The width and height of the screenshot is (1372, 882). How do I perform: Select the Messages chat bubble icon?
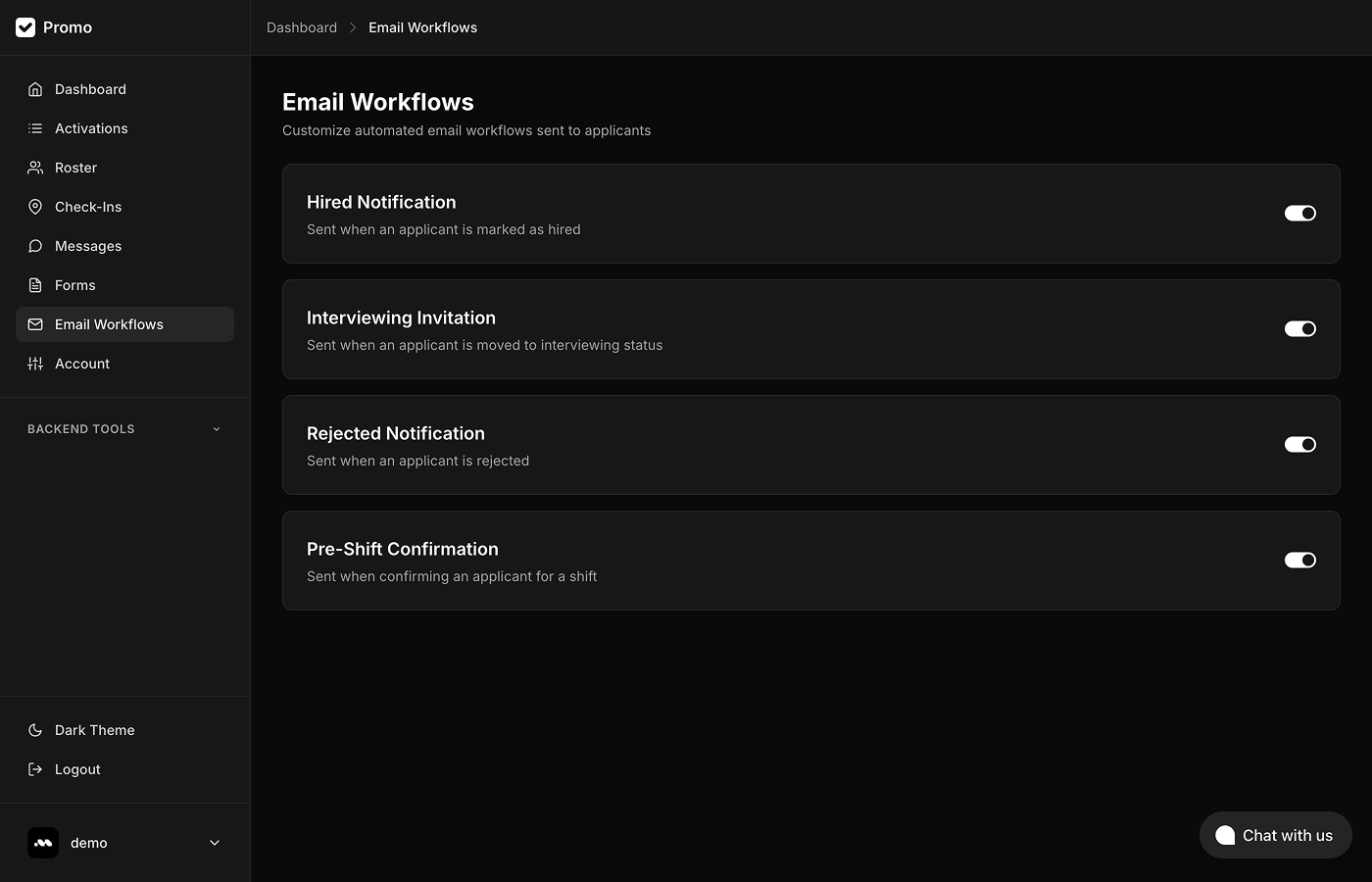[35, 246]
